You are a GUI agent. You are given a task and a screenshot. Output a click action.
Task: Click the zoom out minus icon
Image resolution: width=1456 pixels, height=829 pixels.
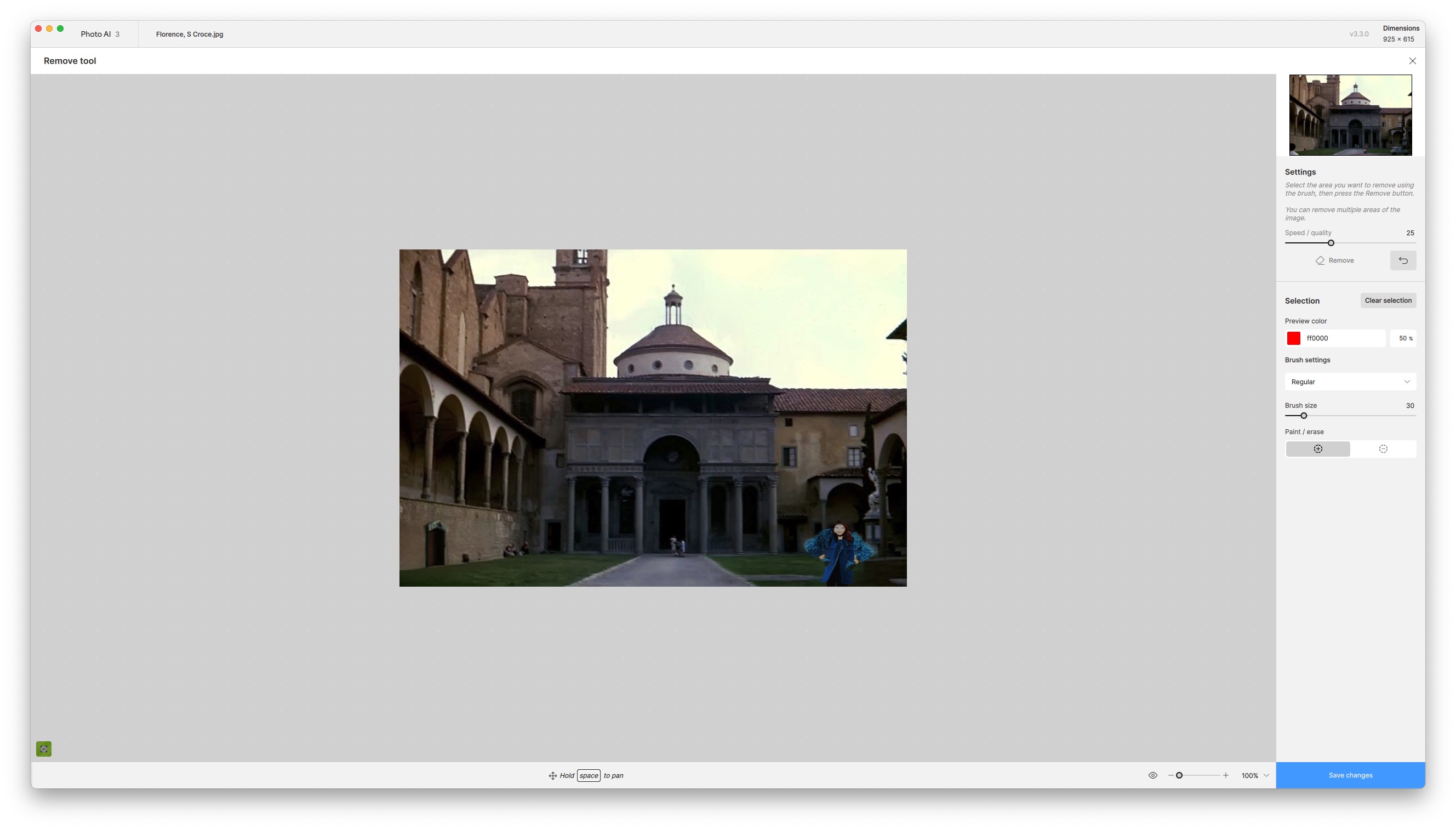pyautogui.click(x=1170, y=775)
